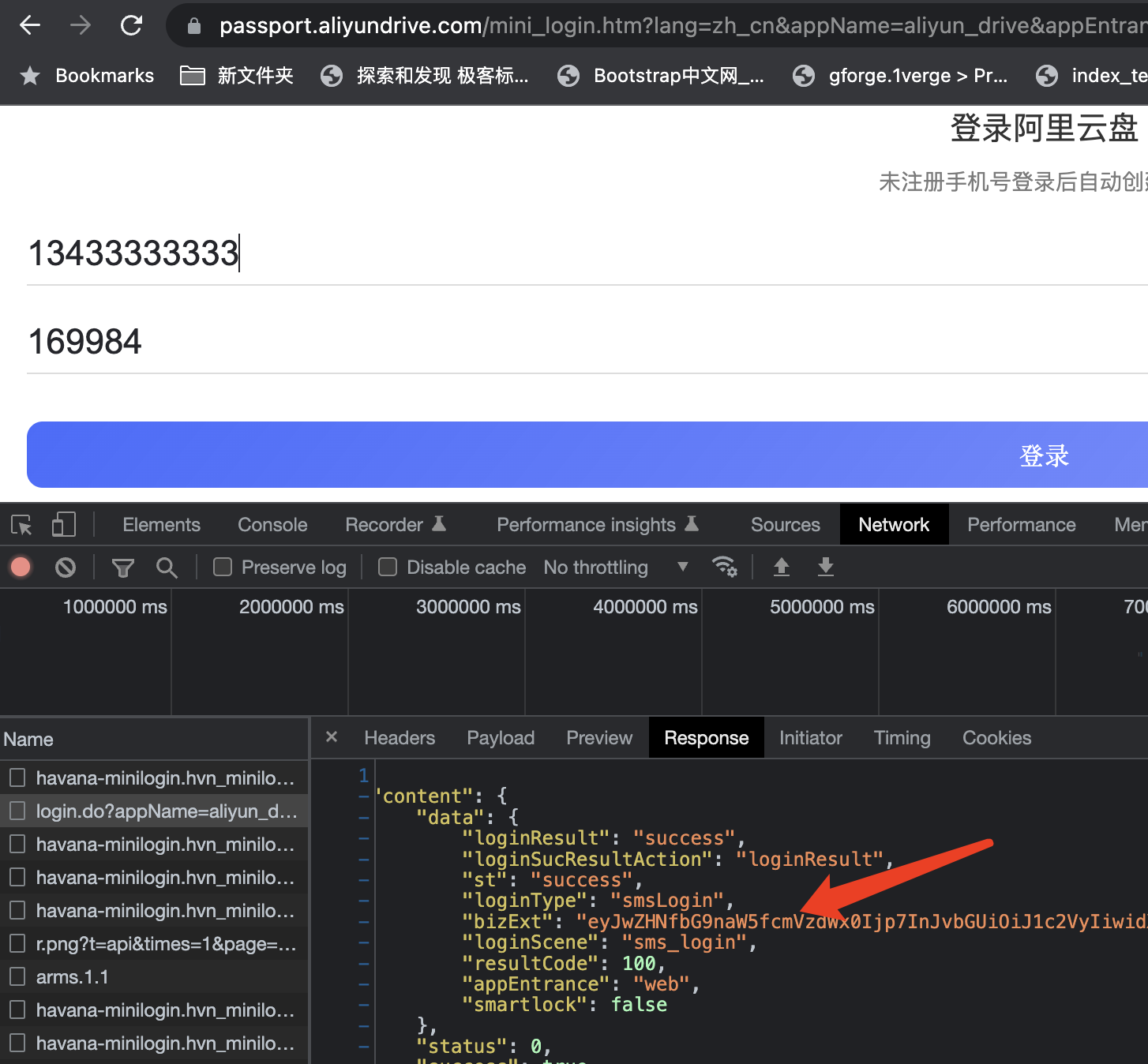The height and width of the screenshot is (1064, 1148).
Task: Open network conditions settings icon
Action: [725, 567]
